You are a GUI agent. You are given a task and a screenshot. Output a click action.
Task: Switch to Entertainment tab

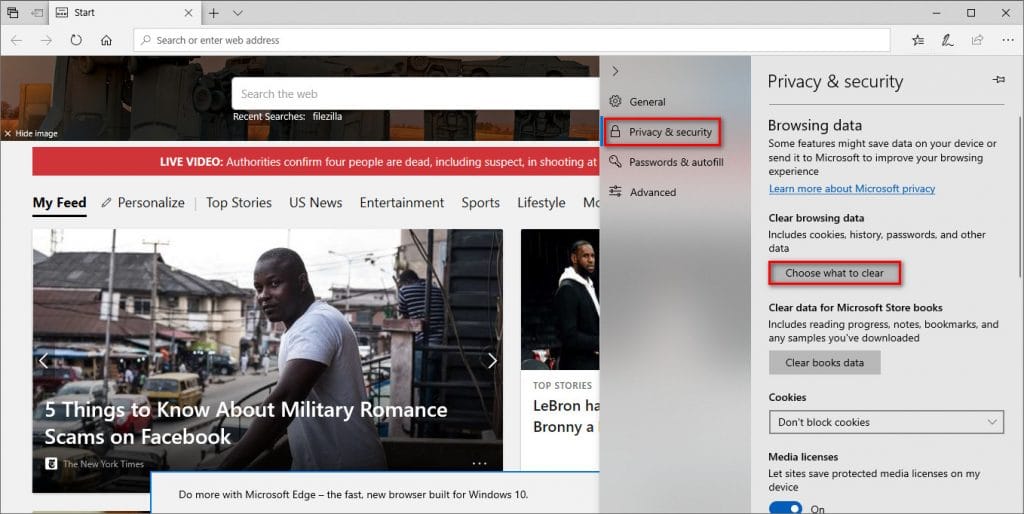(x=402, y=202)
